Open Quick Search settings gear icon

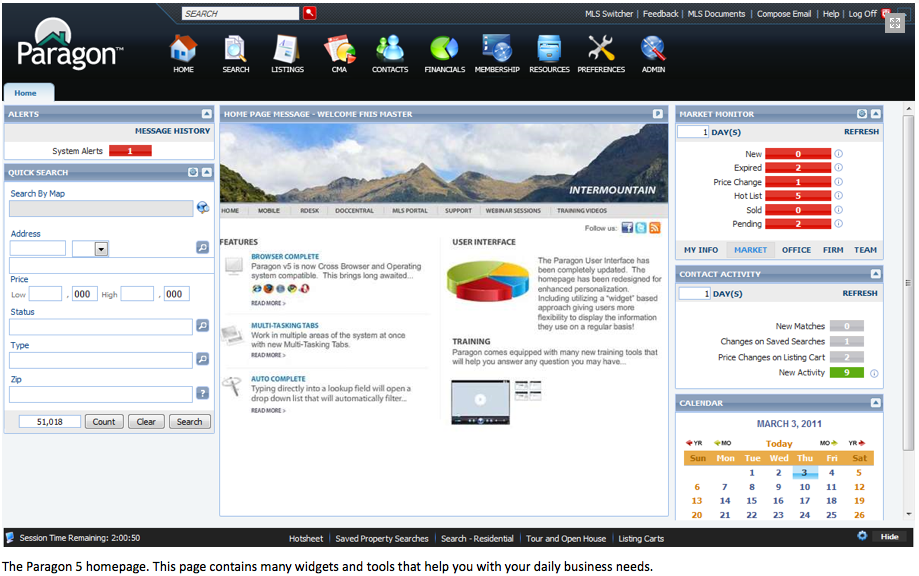pos(193,172)
